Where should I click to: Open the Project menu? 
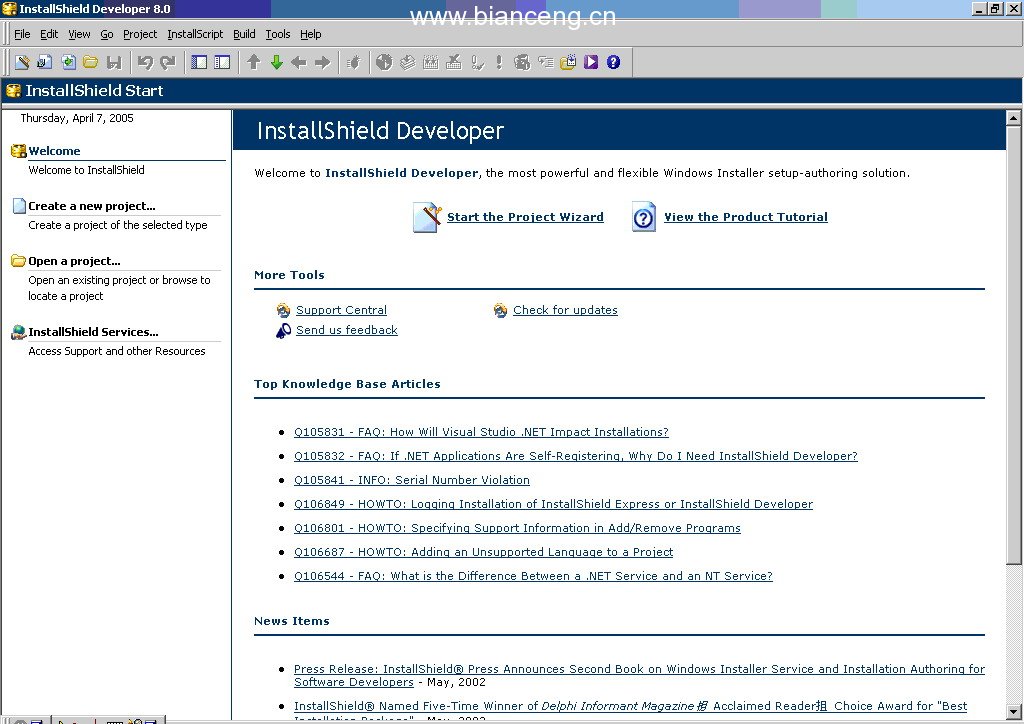[x=140, y=34]
